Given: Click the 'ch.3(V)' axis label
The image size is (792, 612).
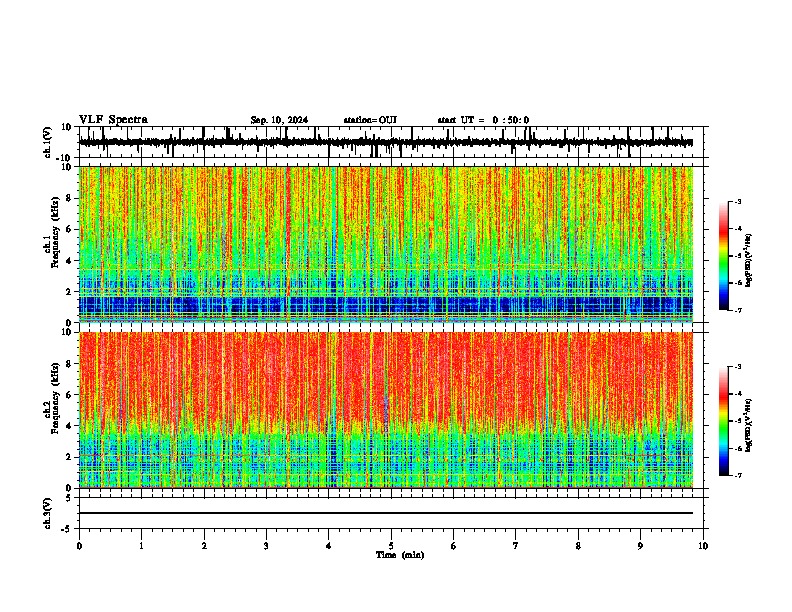Looking at the screenshot, I should [48, 513].
